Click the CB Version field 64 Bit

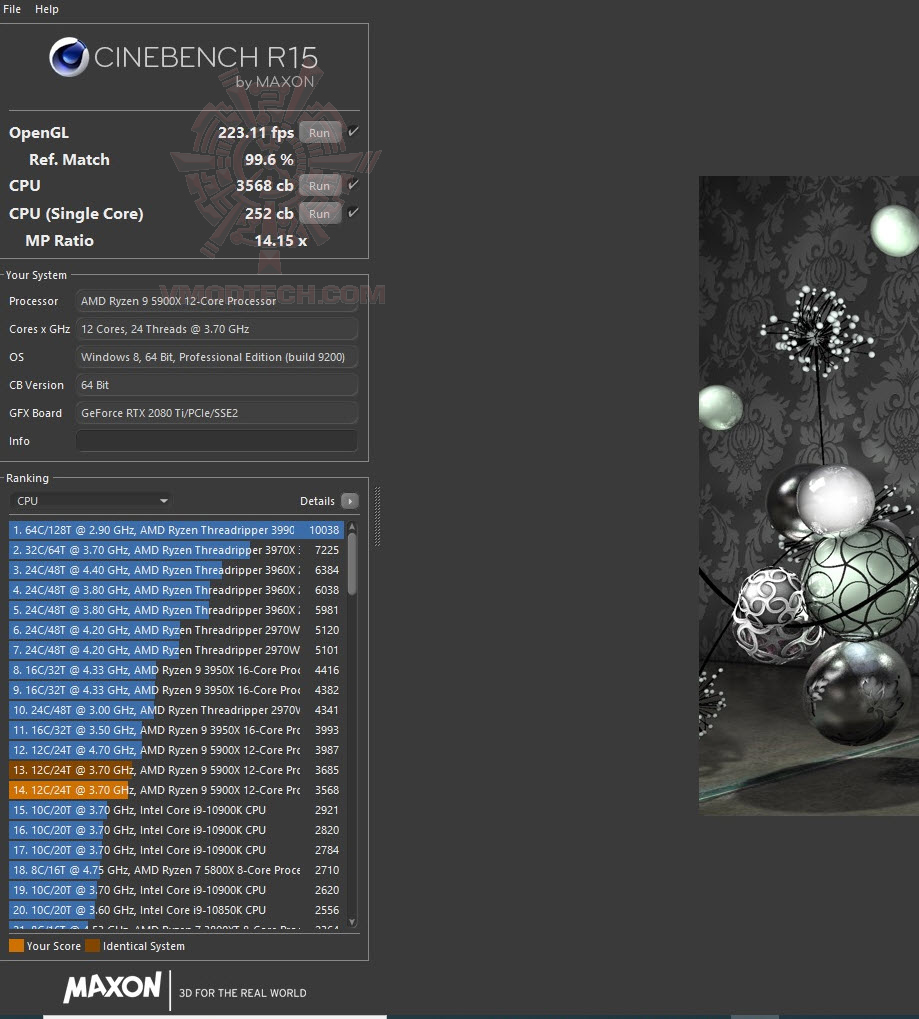click(216, 385)
